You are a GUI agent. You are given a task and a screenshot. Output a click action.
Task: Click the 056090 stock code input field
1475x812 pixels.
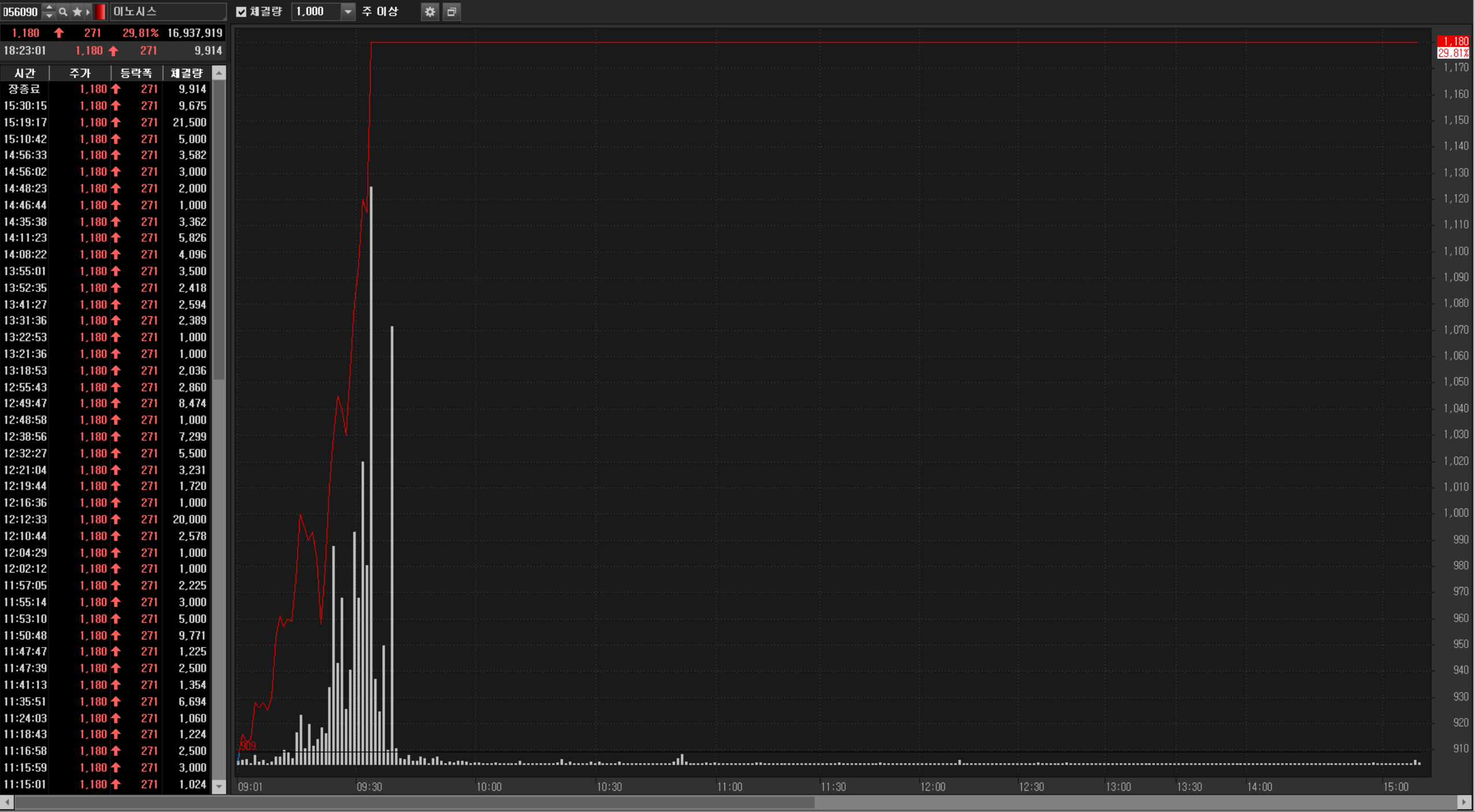(21, 12)
